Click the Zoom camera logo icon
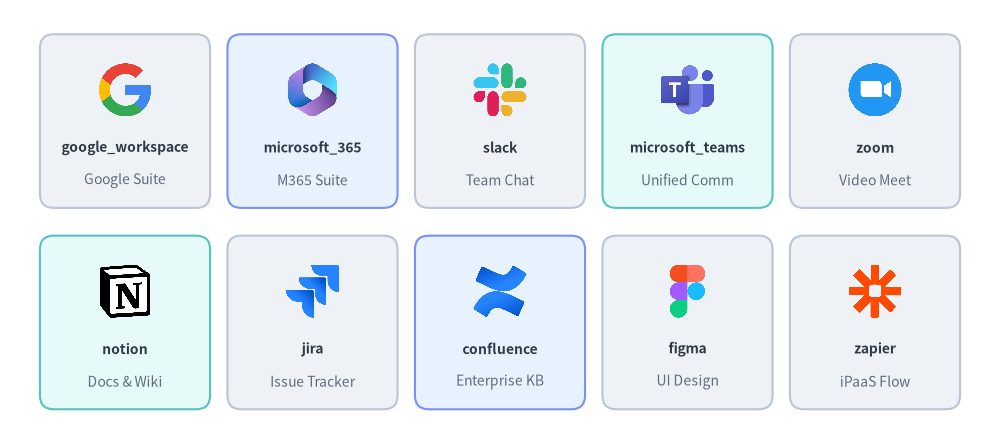The width and height of the screenshot is (1000, 444). (x=875, y=89)
